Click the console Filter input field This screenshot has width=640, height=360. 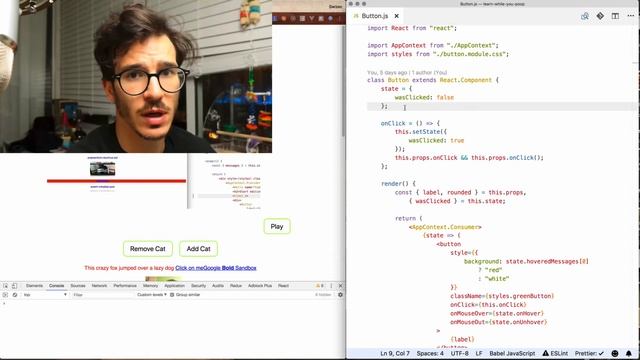tap(103, 295)
